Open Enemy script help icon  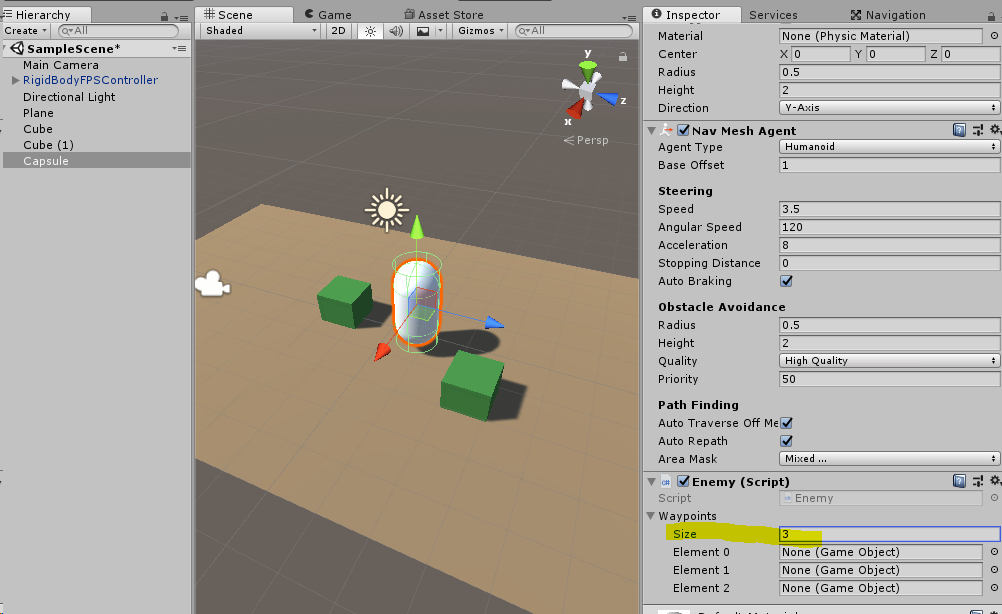click(x=959, y=481)
